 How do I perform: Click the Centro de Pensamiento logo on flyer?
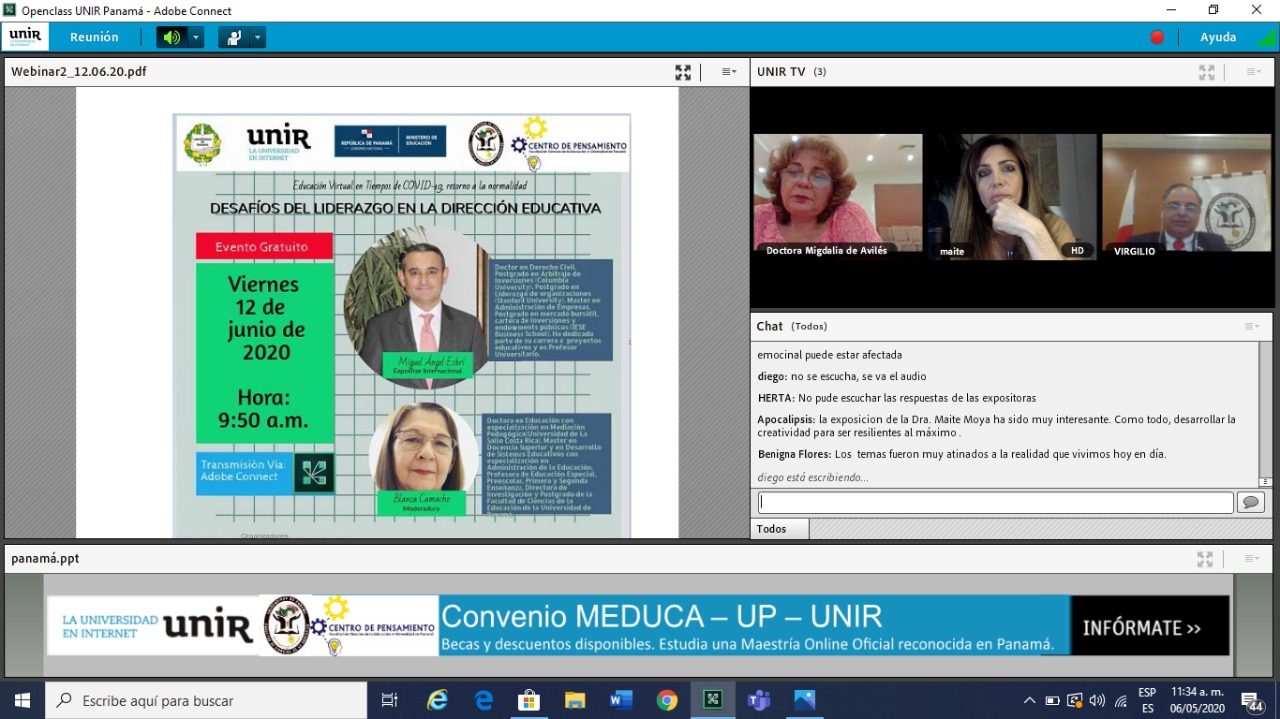coord(569,146)
